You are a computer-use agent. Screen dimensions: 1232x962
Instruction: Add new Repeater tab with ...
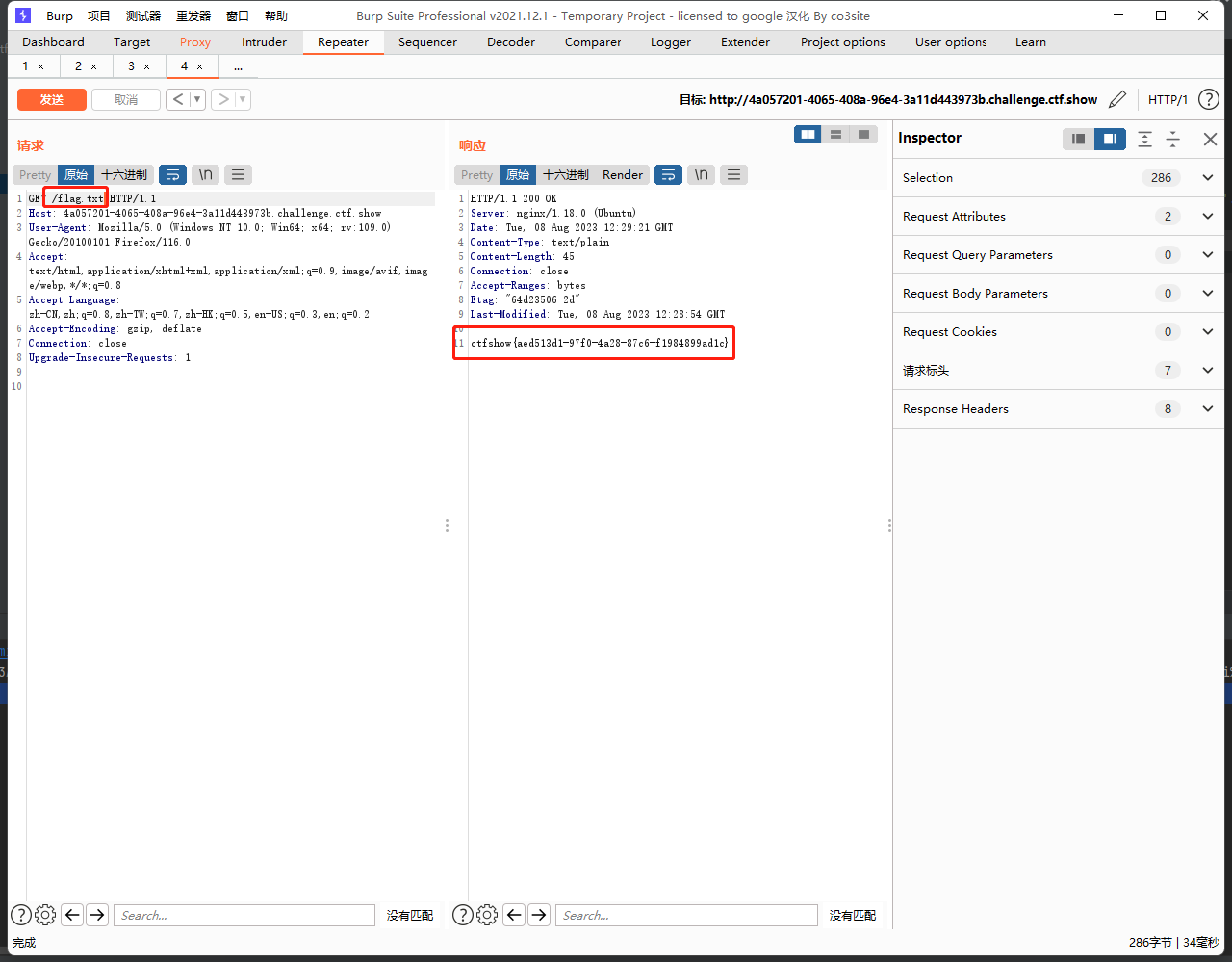(x=238, y=66)
